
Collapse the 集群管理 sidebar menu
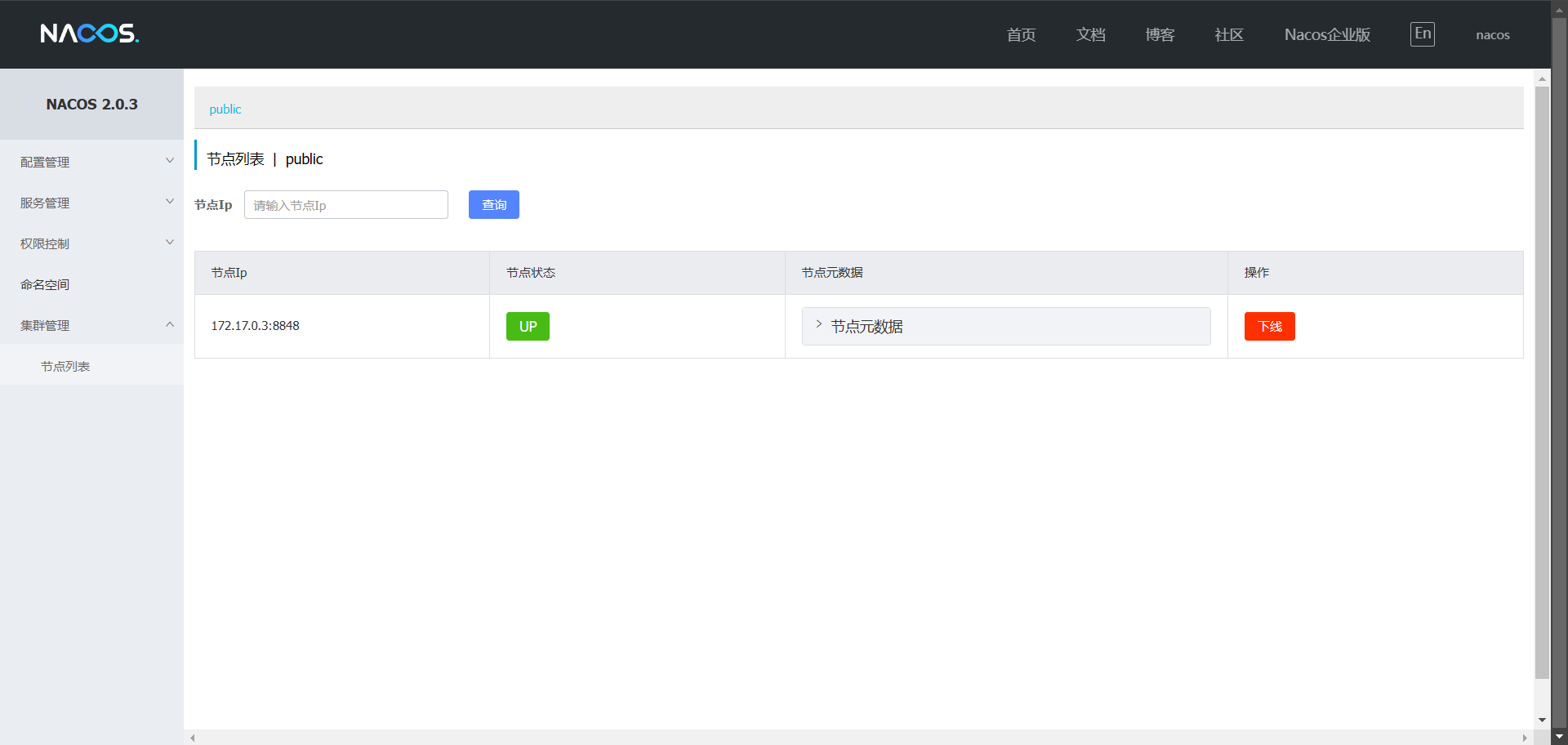pyautogui.click(x=91, y=325)
